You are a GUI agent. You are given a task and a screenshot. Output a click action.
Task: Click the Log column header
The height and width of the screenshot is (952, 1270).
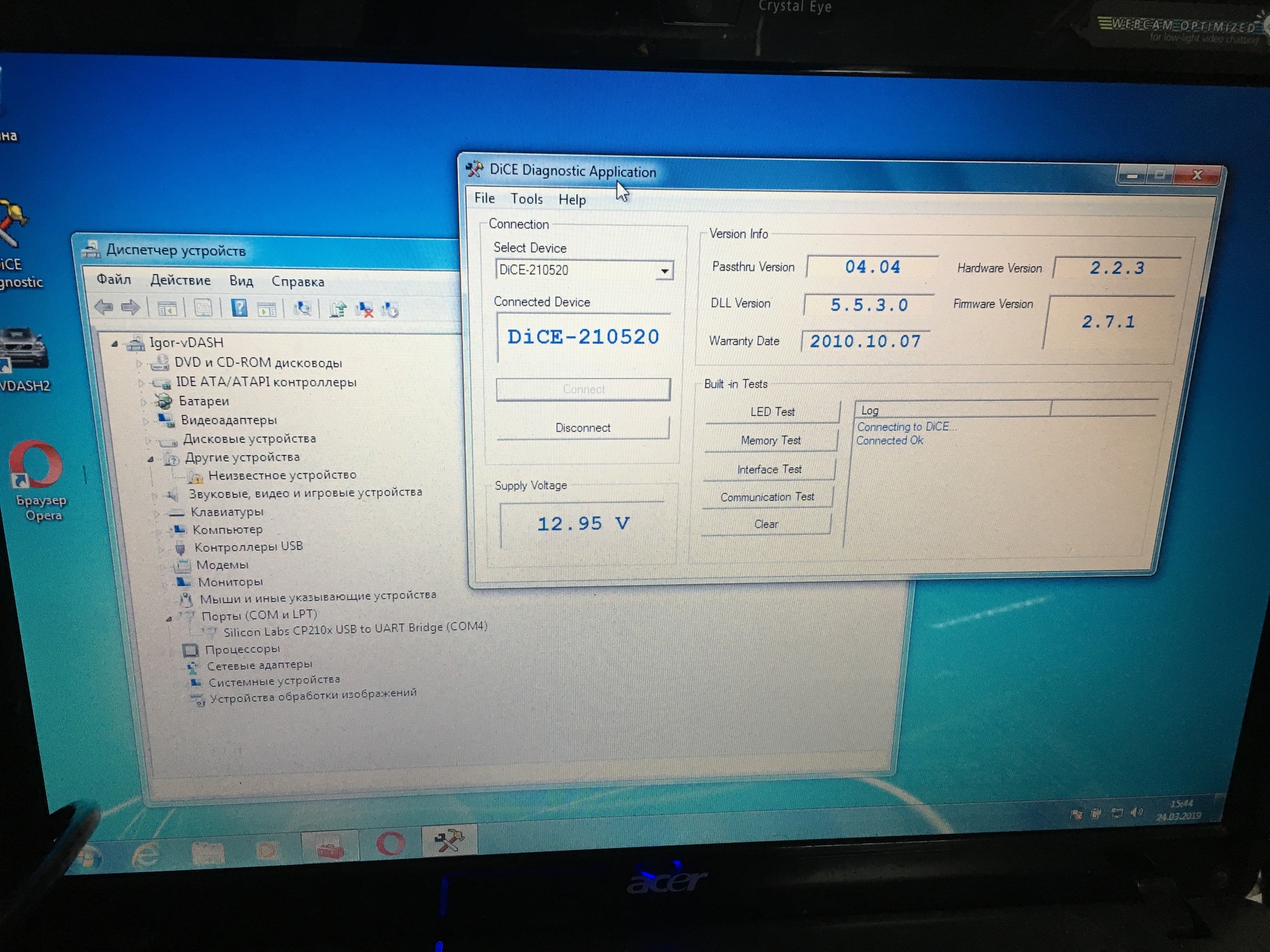tap(952, 409)
